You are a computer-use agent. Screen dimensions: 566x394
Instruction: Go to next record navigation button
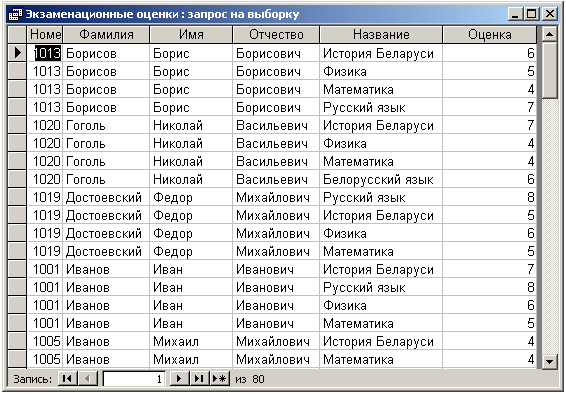pos(178,379)
